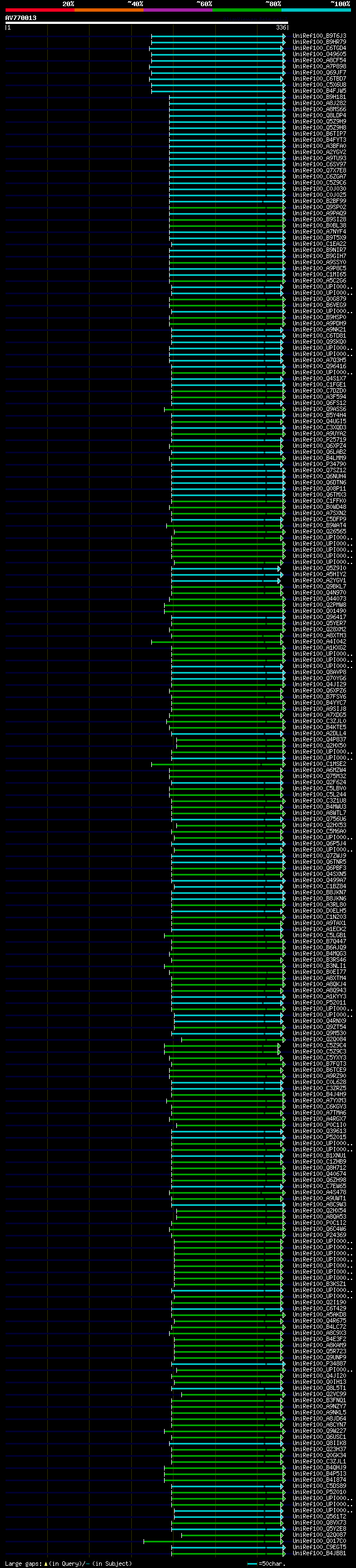
Task: Open hit UniRef100_B9HR79
Action: click(x=319, y=42)
